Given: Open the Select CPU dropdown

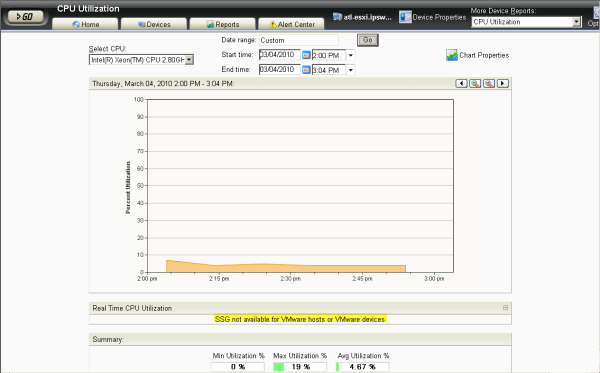Looking at the screenshot, I should point(141,60).
